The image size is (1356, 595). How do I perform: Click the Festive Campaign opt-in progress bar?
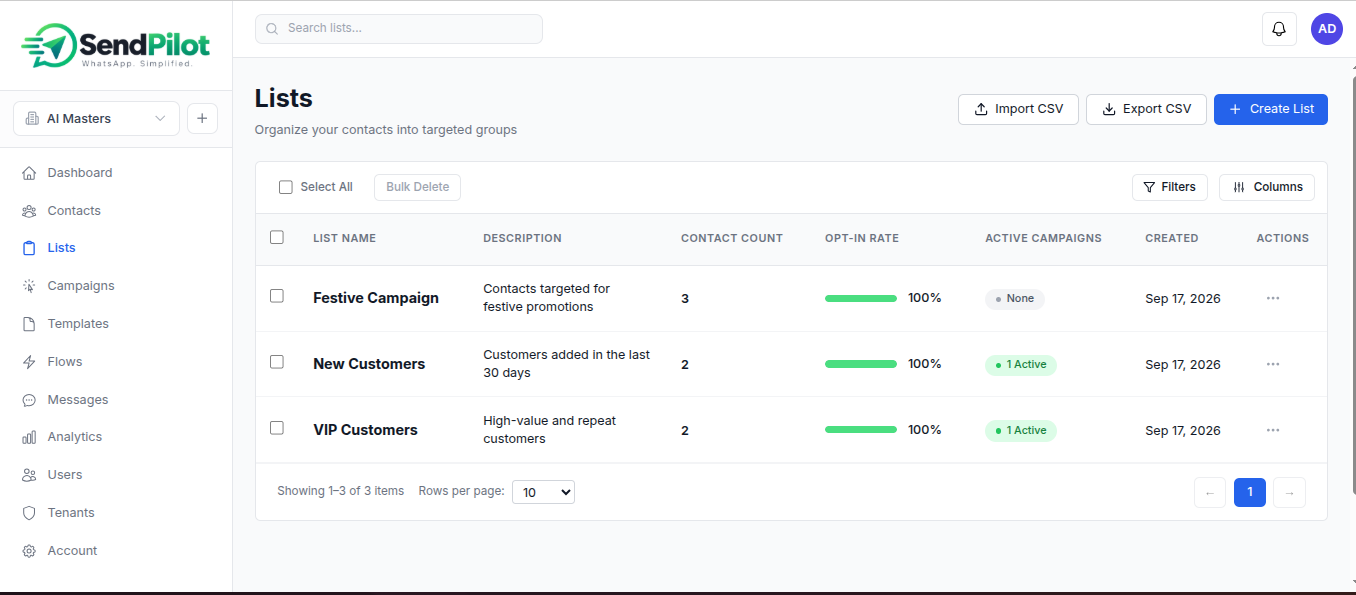[861, 298]
